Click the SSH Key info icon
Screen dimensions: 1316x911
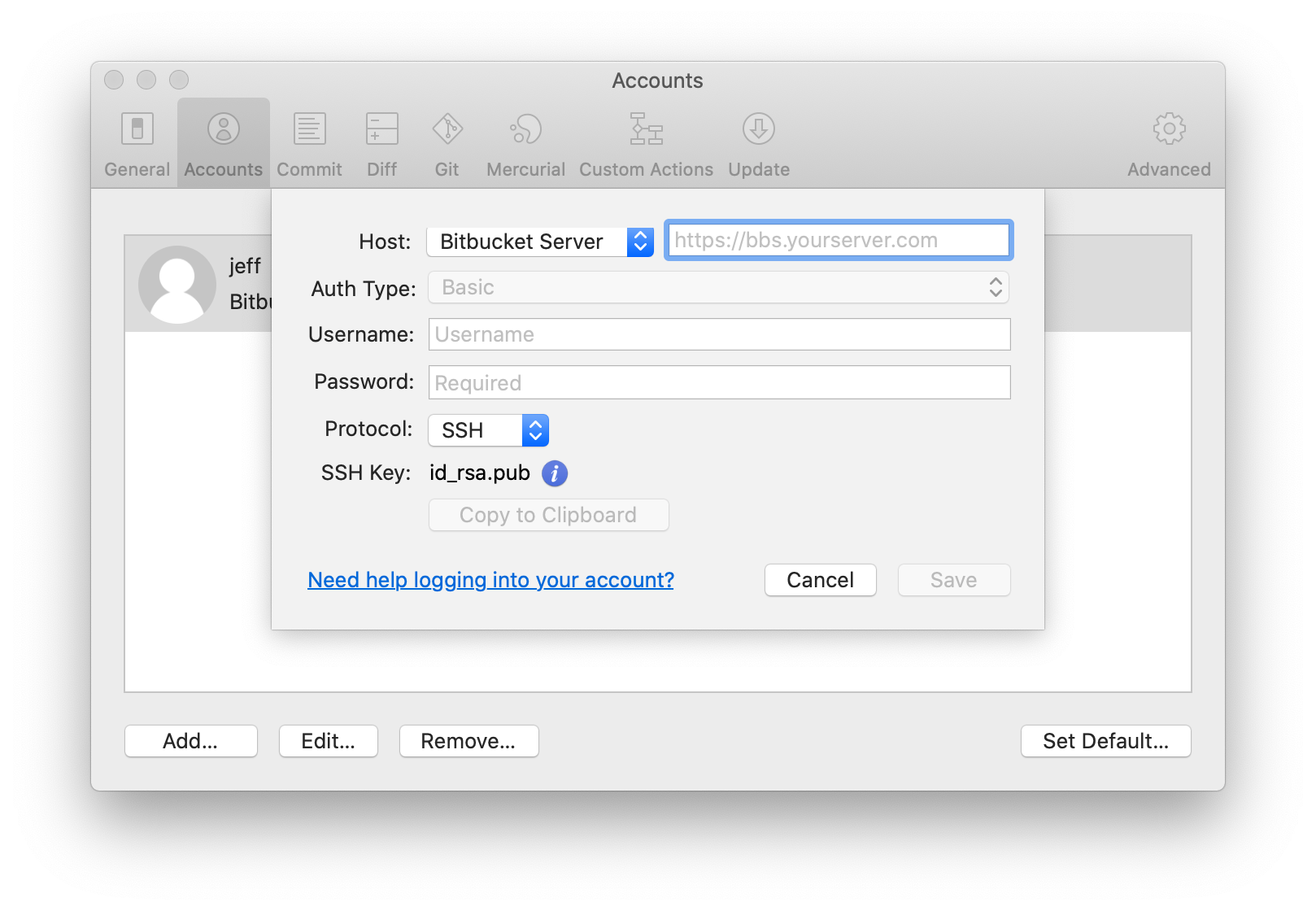point(555,473)
